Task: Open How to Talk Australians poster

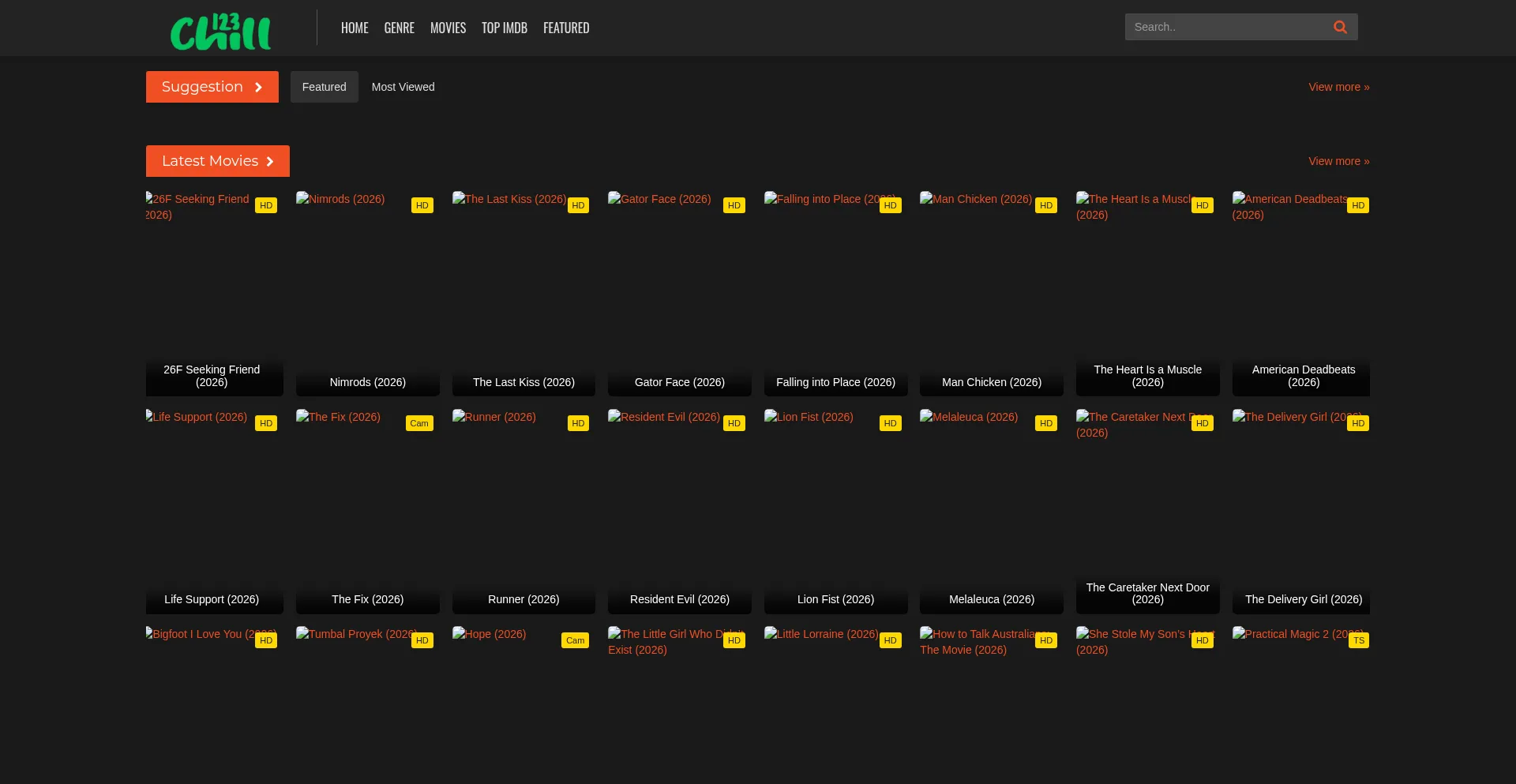Action: pos(992,705)
